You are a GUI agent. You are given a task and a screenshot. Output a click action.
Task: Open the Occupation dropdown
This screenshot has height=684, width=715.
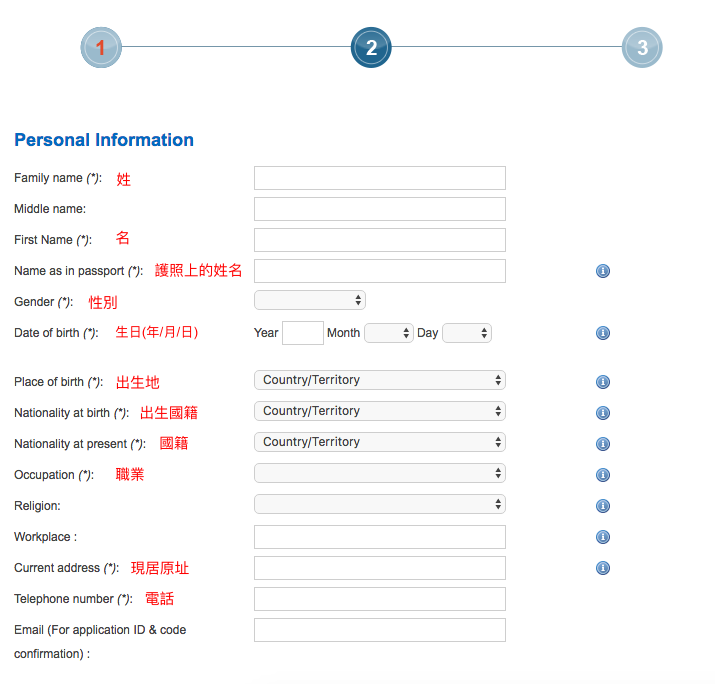pyautogui.click(x=379, y=473)
